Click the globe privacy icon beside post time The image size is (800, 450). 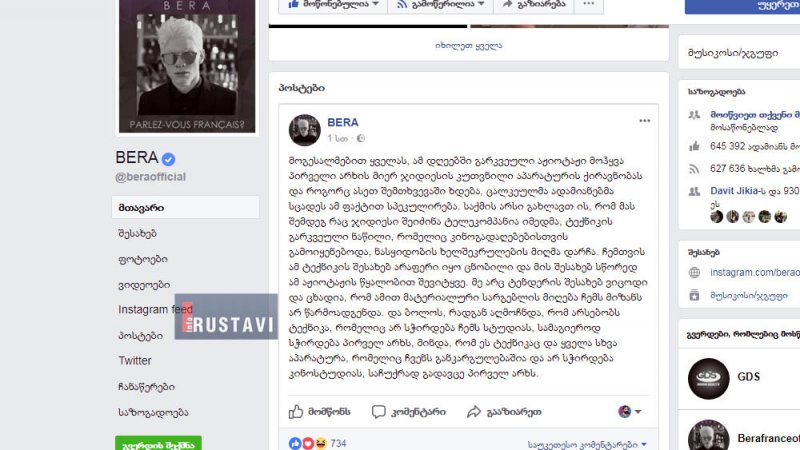[x=361, y=138]
